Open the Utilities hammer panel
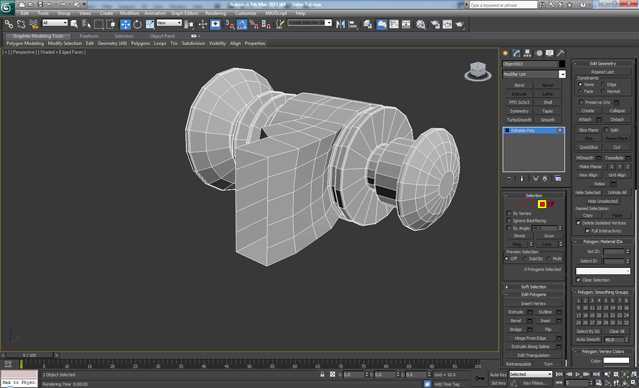 (561, 53)
